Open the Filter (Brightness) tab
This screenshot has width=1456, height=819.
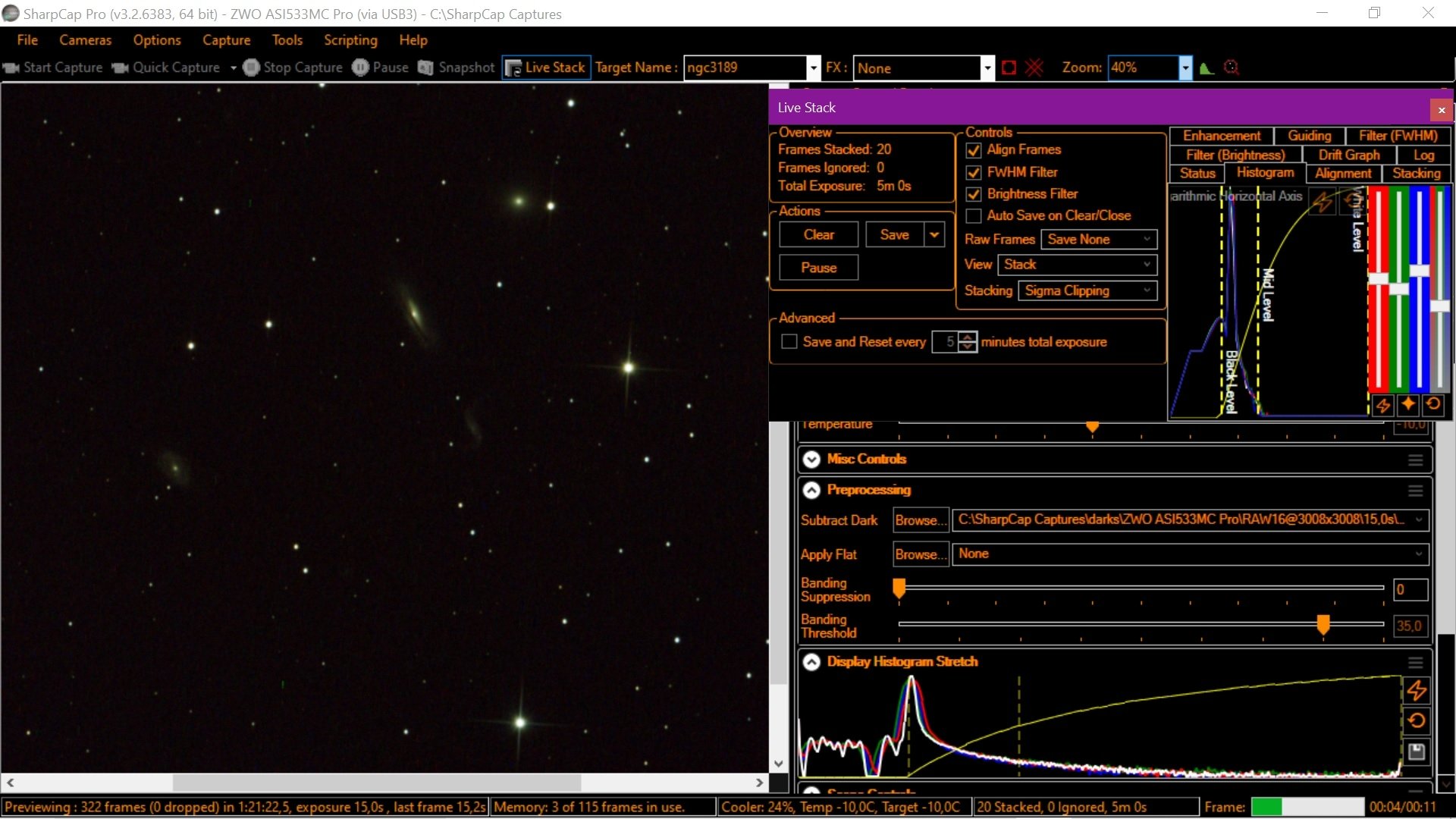[1236, 155]
